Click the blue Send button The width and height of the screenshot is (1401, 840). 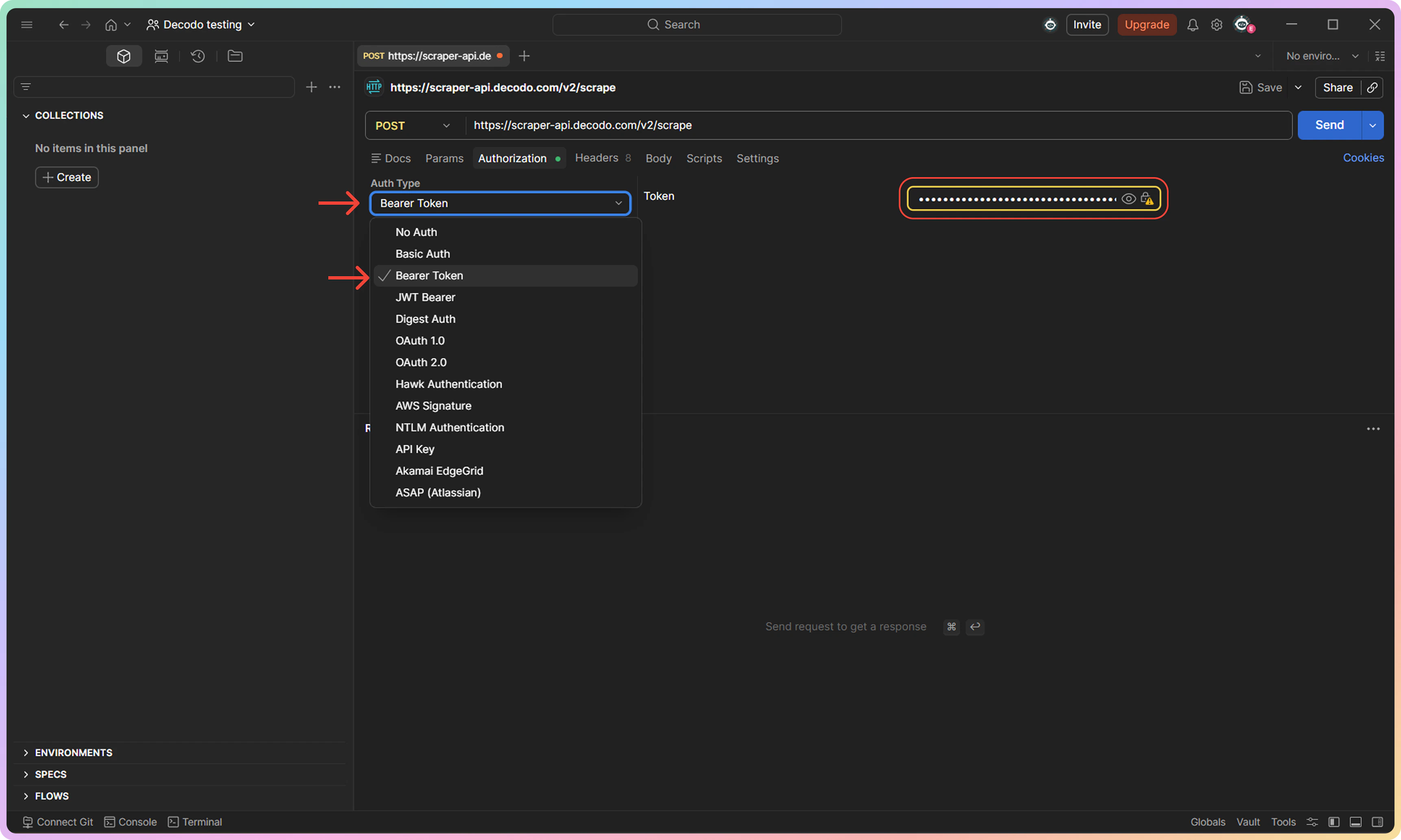point(1329,125)
